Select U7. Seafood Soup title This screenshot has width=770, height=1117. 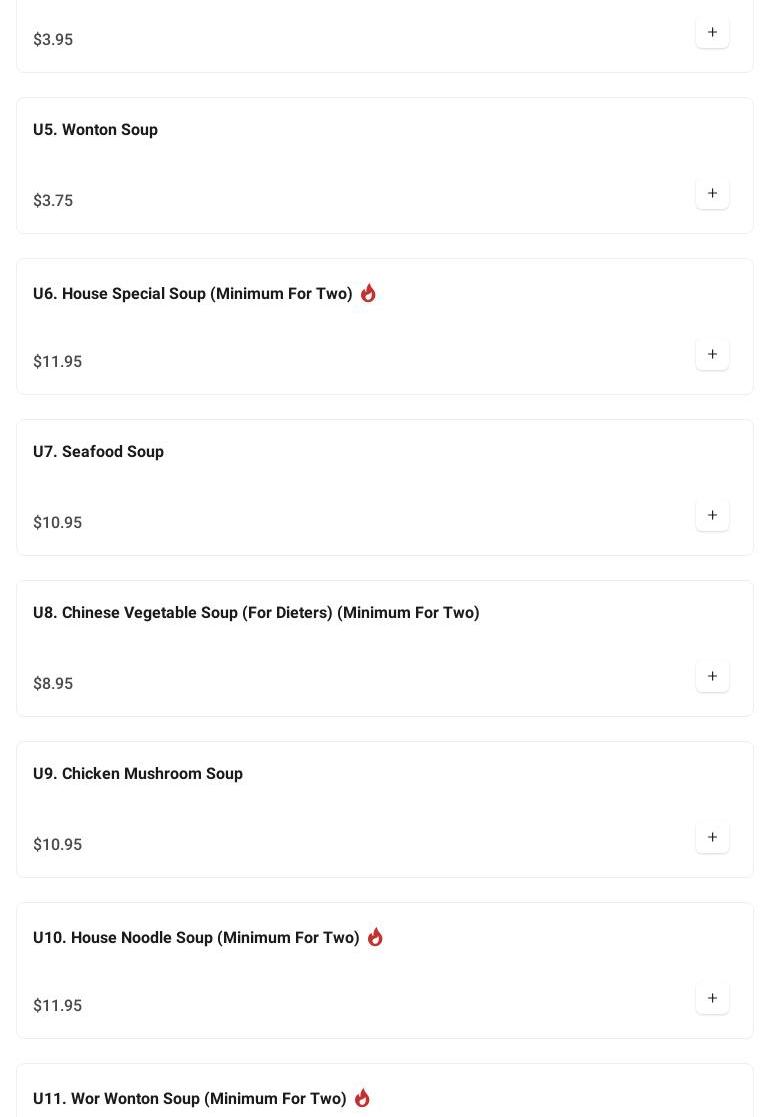pos(98,452)
